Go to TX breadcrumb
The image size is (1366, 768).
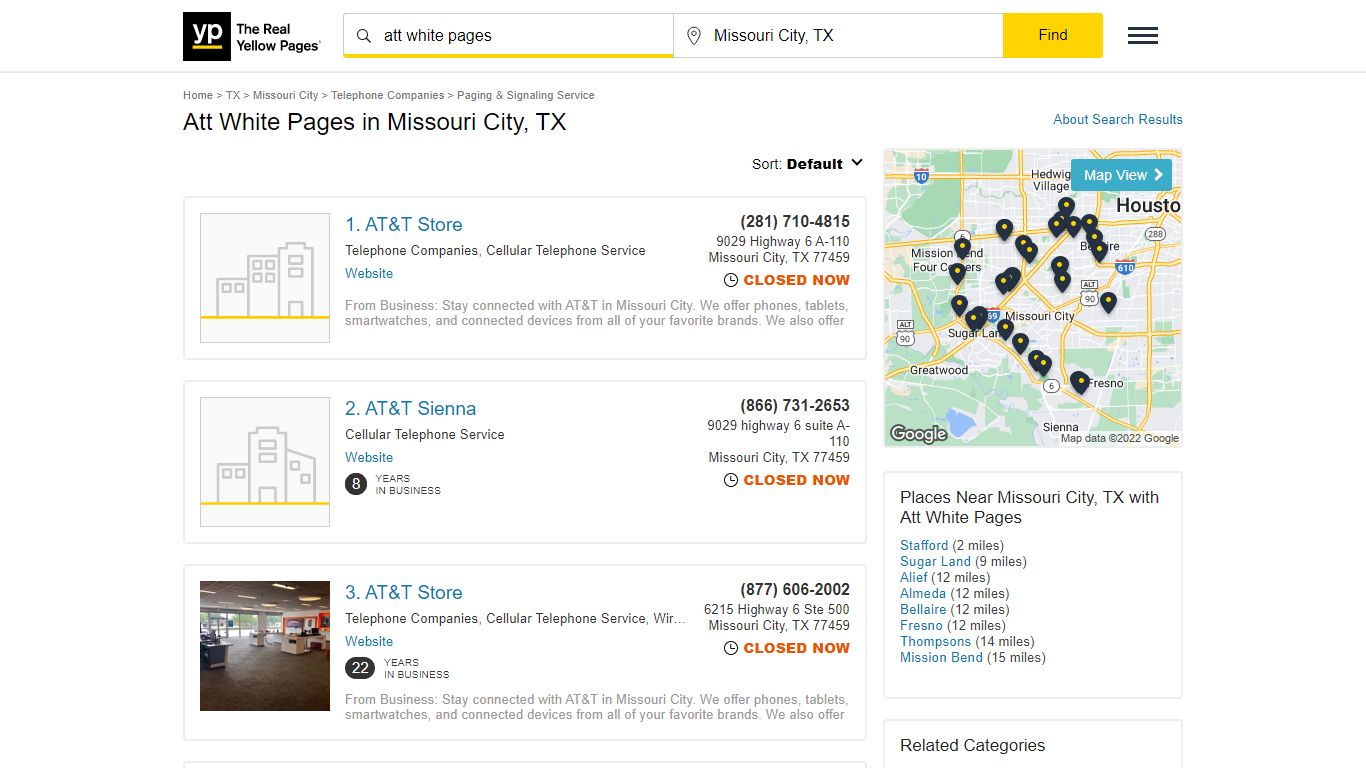click(x=233, y=95)
